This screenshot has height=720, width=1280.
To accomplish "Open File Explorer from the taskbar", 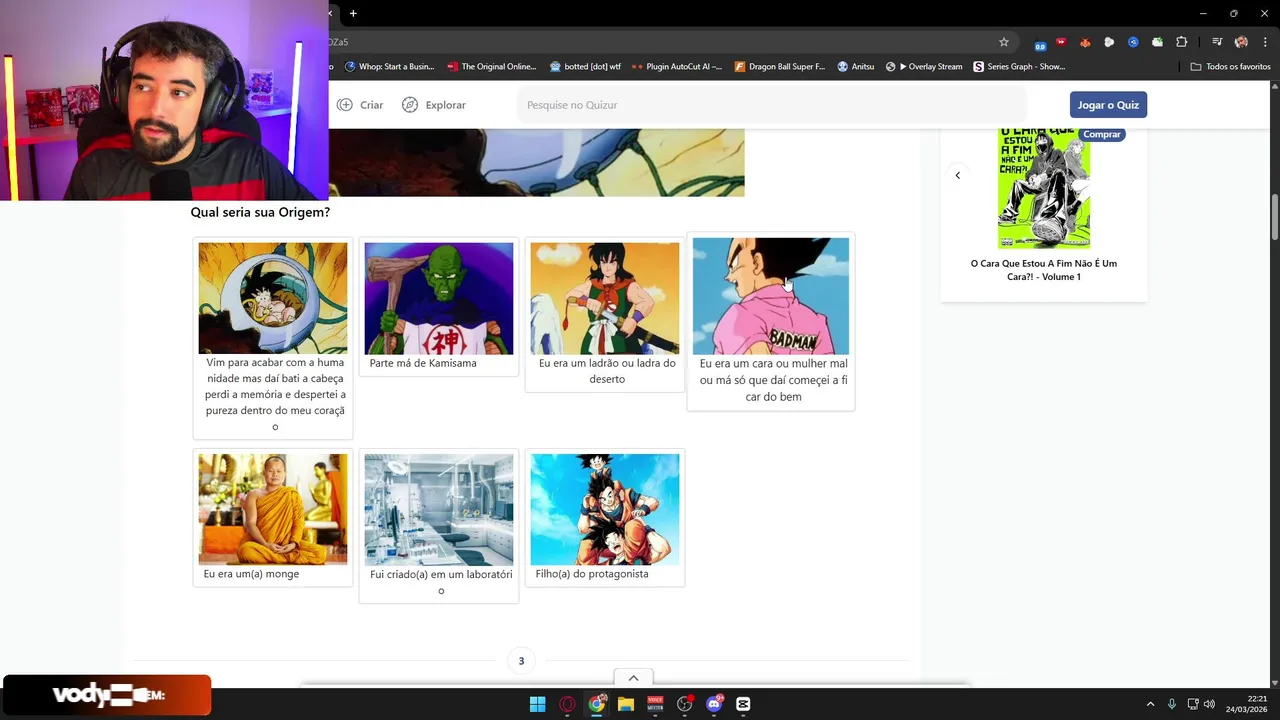I will click(626, 704).
